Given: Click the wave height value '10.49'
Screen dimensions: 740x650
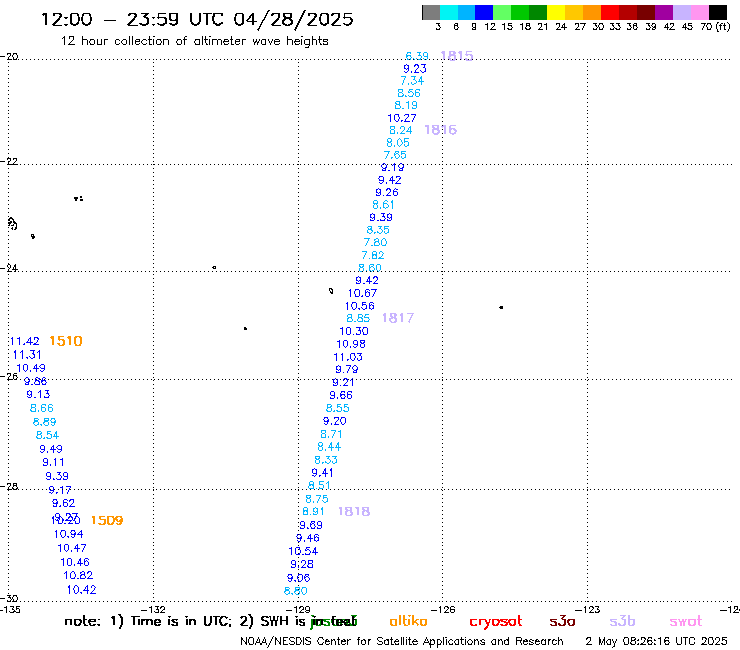Looking at the screenshot, I should 31,368.
